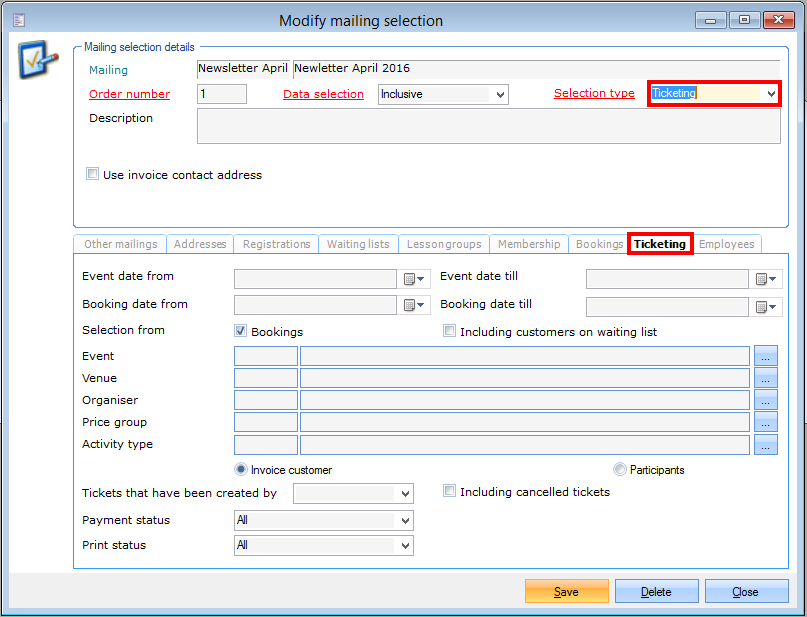Click into the Description text field
The height and width of the screenshot is (617, 807).
tap(488, 126)
